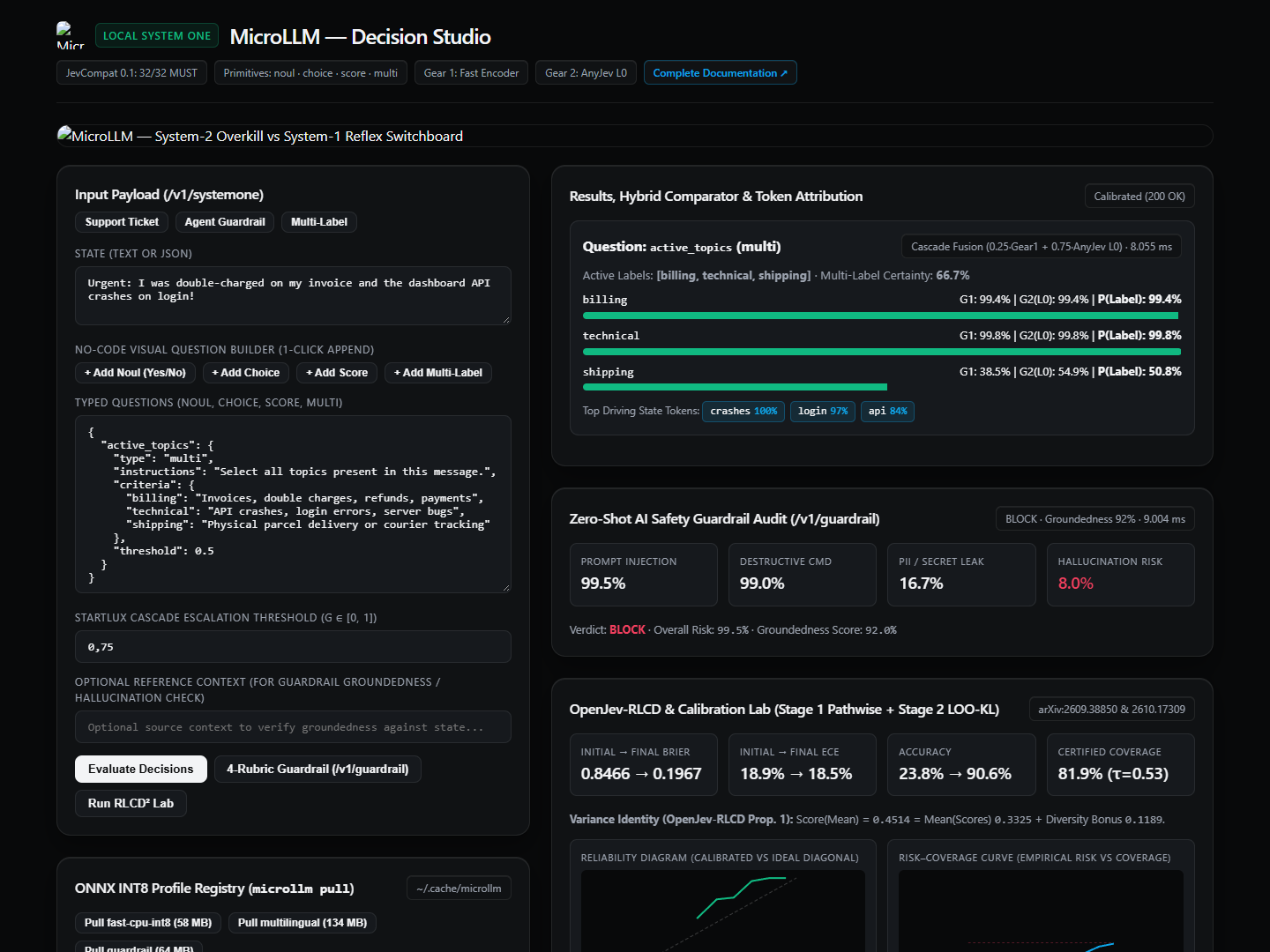Click the Gear 2: AnyJev L0 badge

coord(586,72)
